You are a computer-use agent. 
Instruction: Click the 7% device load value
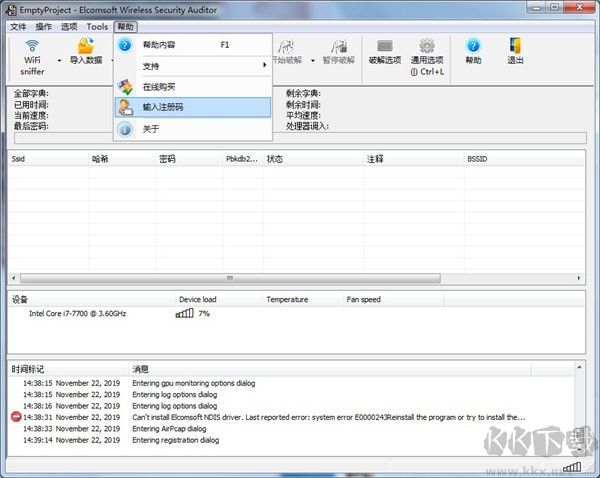tap(204, 313)
